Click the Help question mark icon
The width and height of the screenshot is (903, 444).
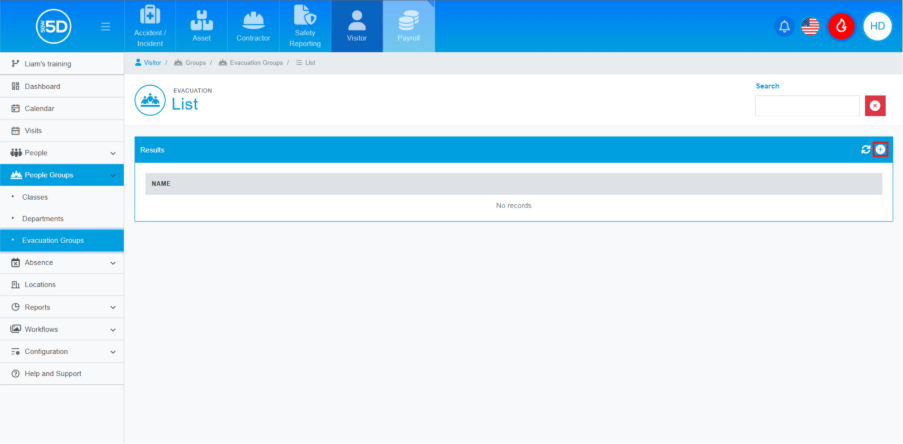pos(16,374)
